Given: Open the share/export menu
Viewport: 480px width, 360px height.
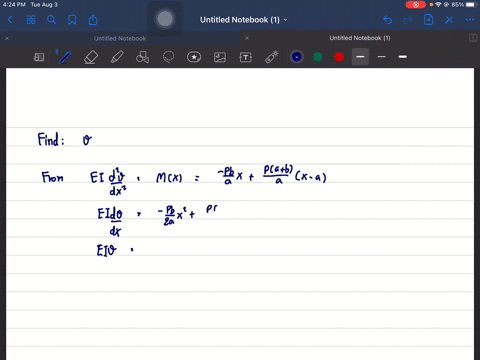Looking at the screenshot, I should [93, 20].
